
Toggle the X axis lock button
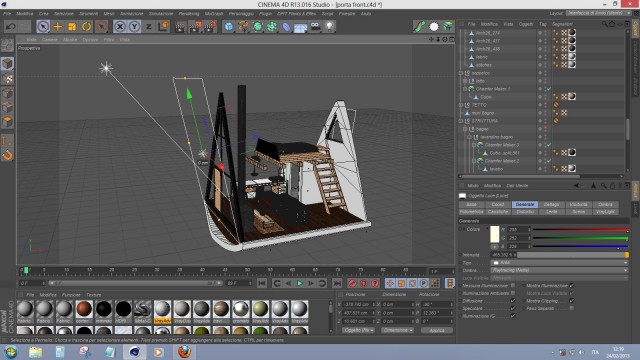tap(120, 27)
